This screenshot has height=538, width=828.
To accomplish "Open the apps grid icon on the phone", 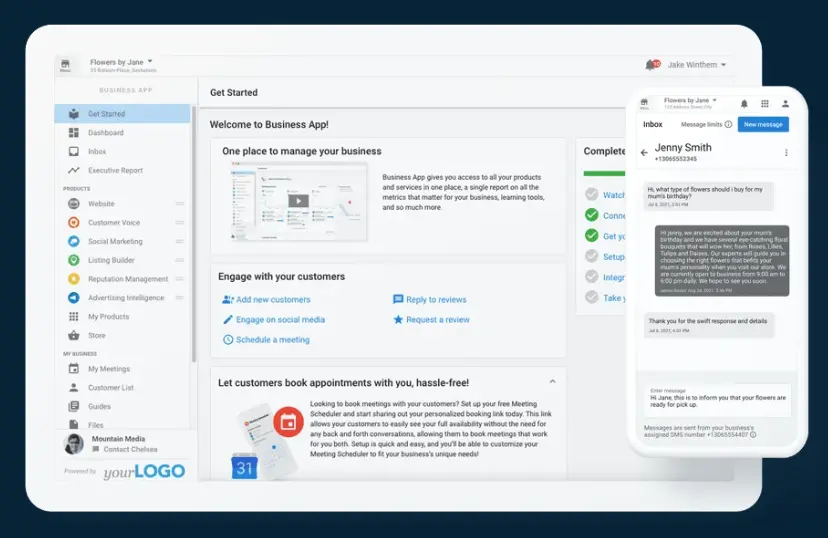I will (765, 103).
